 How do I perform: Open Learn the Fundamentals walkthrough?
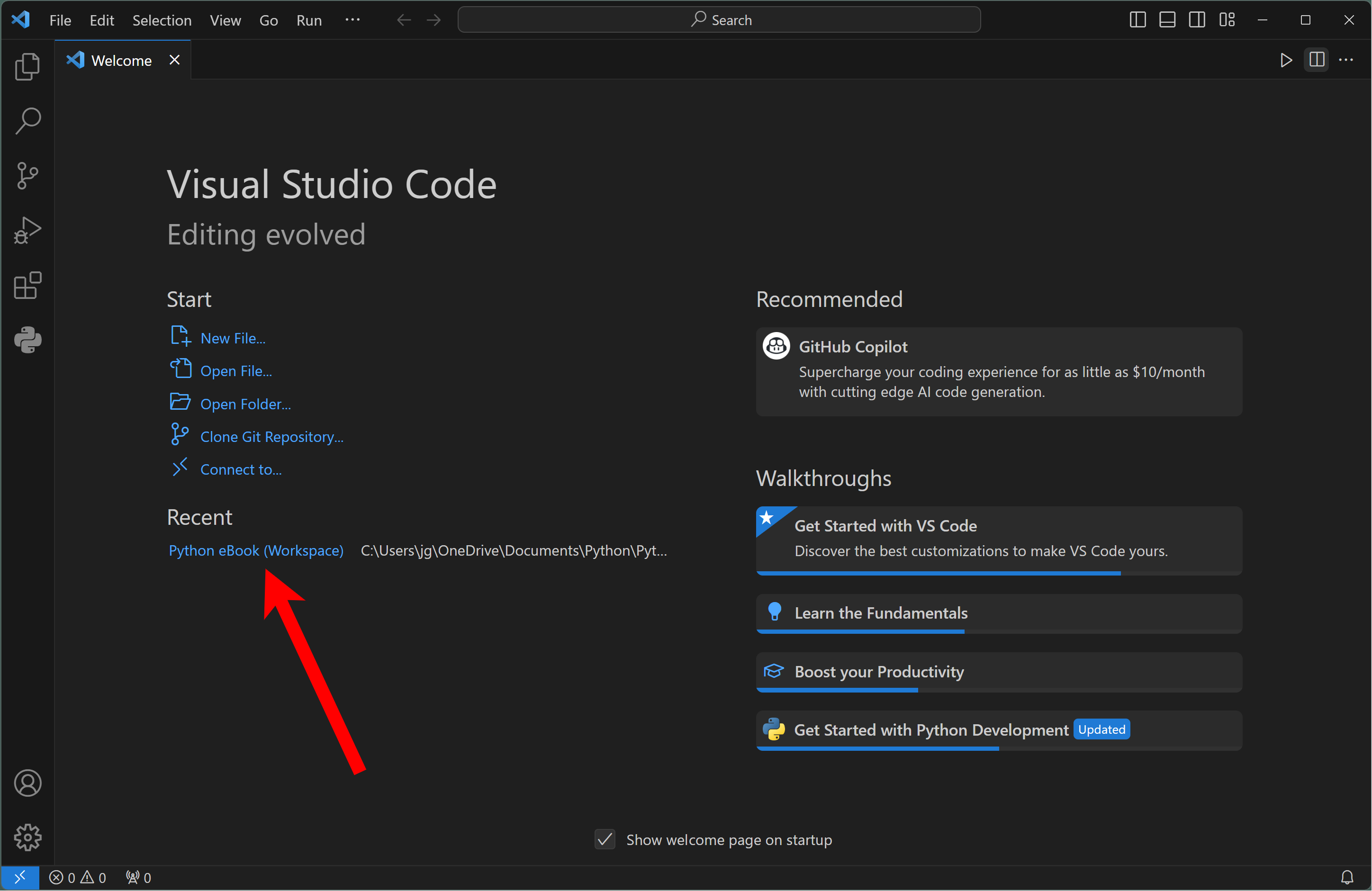click(999, 614)
